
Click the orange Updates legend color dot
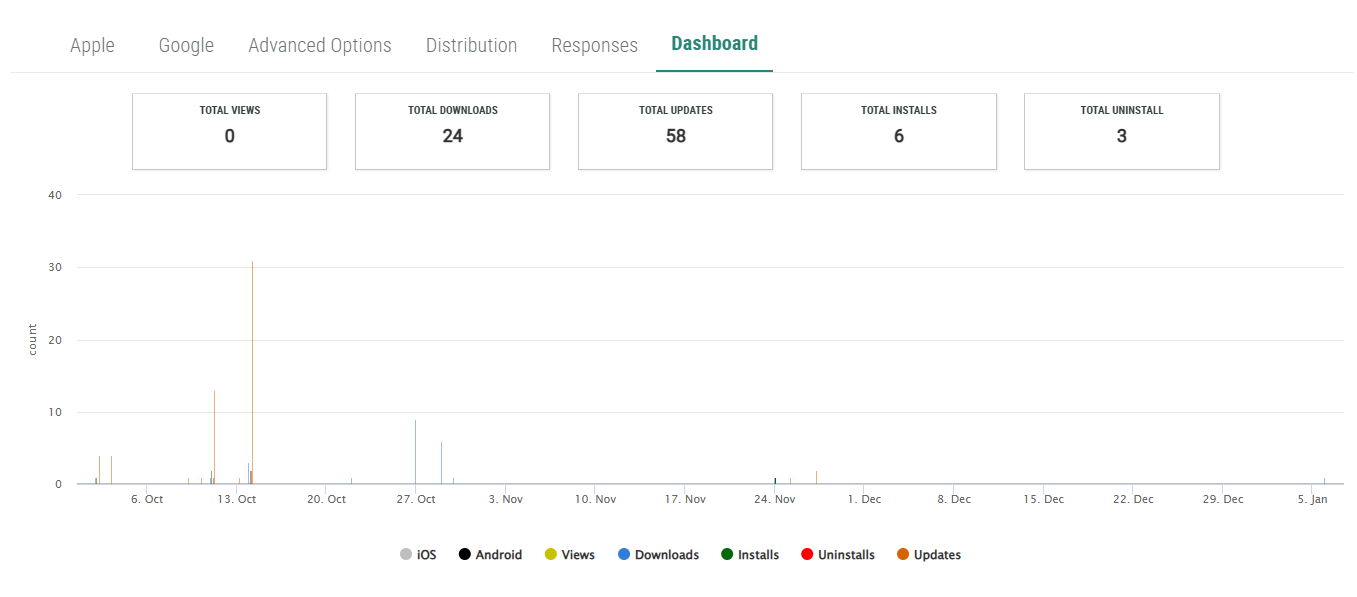[x=903, y=555]
